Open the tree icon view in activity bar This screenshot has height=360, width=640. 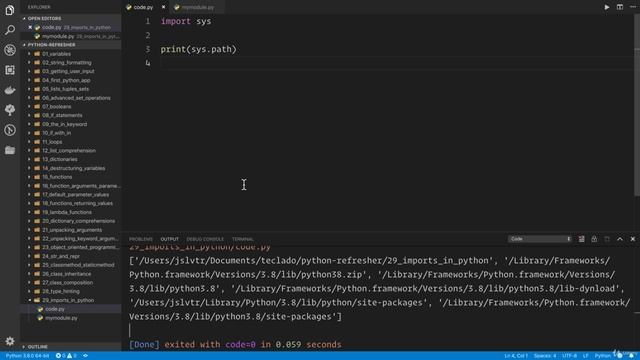(x=10, y=110)
